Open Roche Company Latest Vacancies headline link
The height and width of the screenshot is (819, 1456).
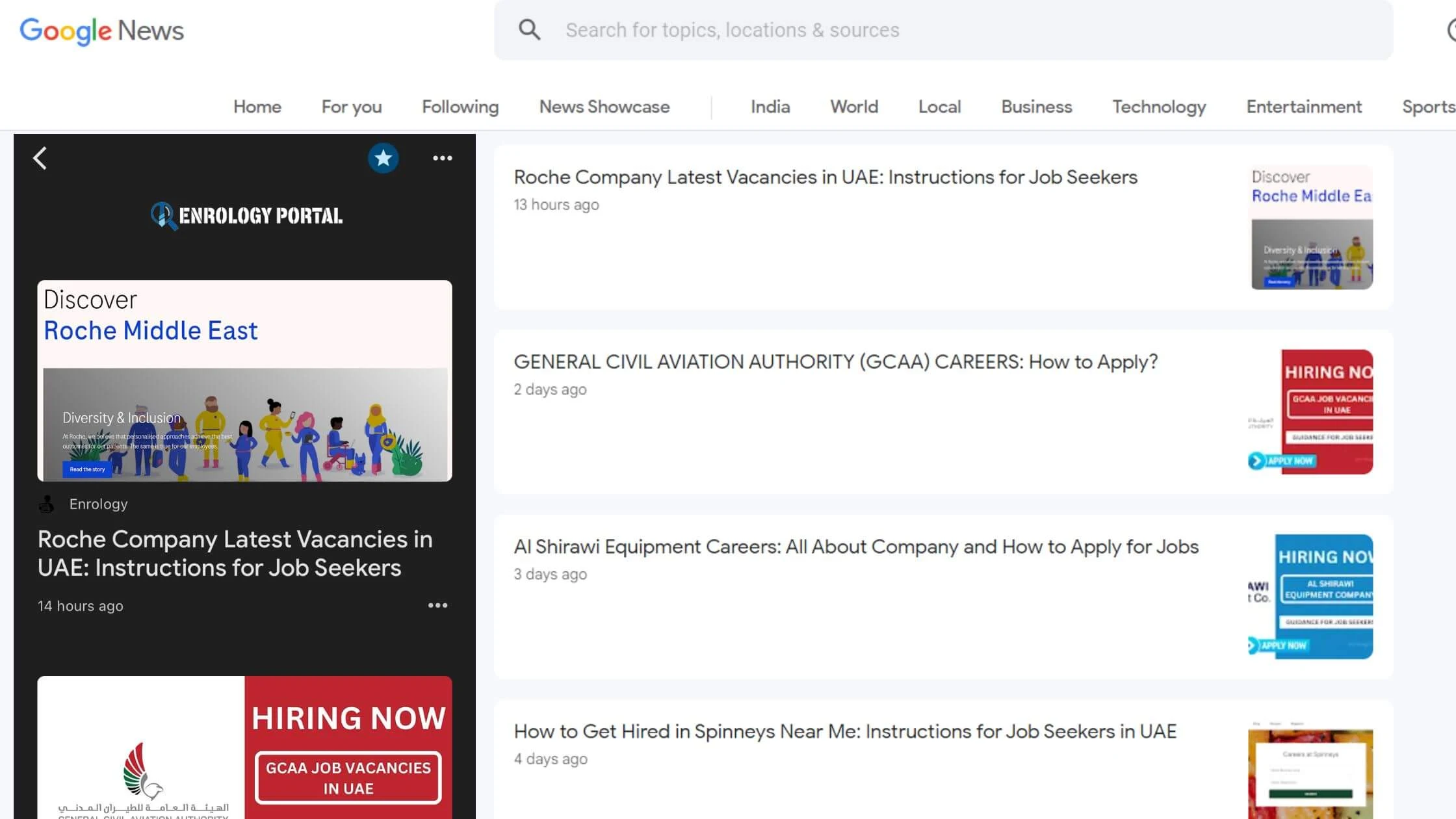pos(825,177)
